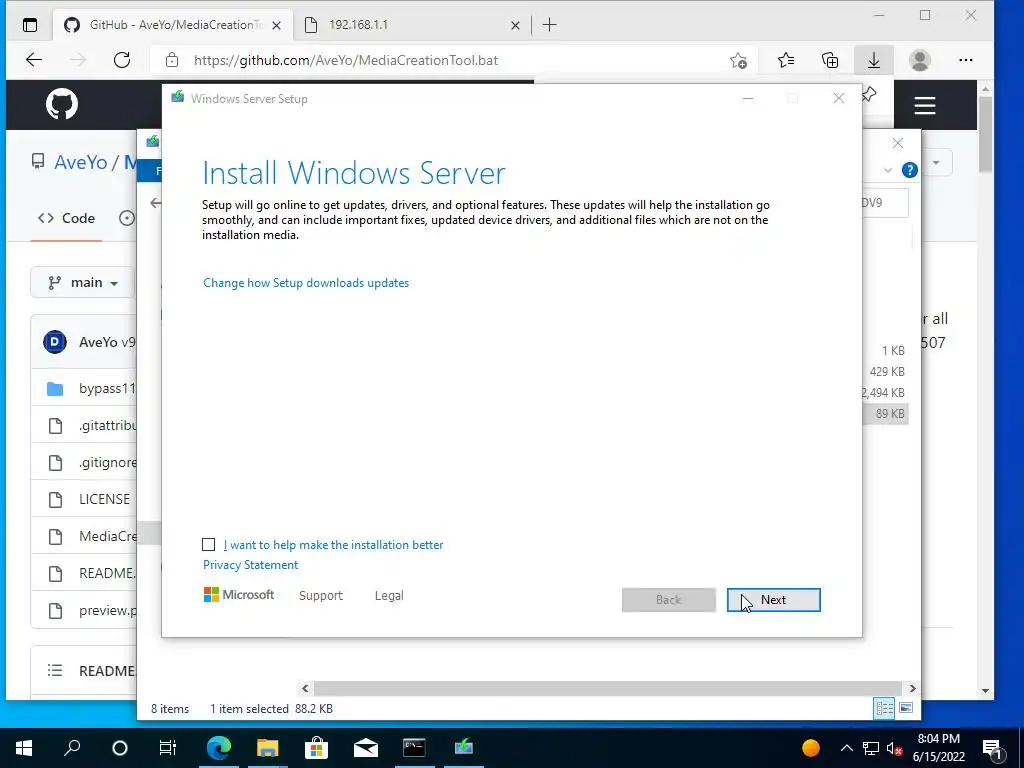Image resolution: width=1024 pixels, height=768 pixels.
Task: Close the 192.168.1.1 tab
Action: pos(515,25)
